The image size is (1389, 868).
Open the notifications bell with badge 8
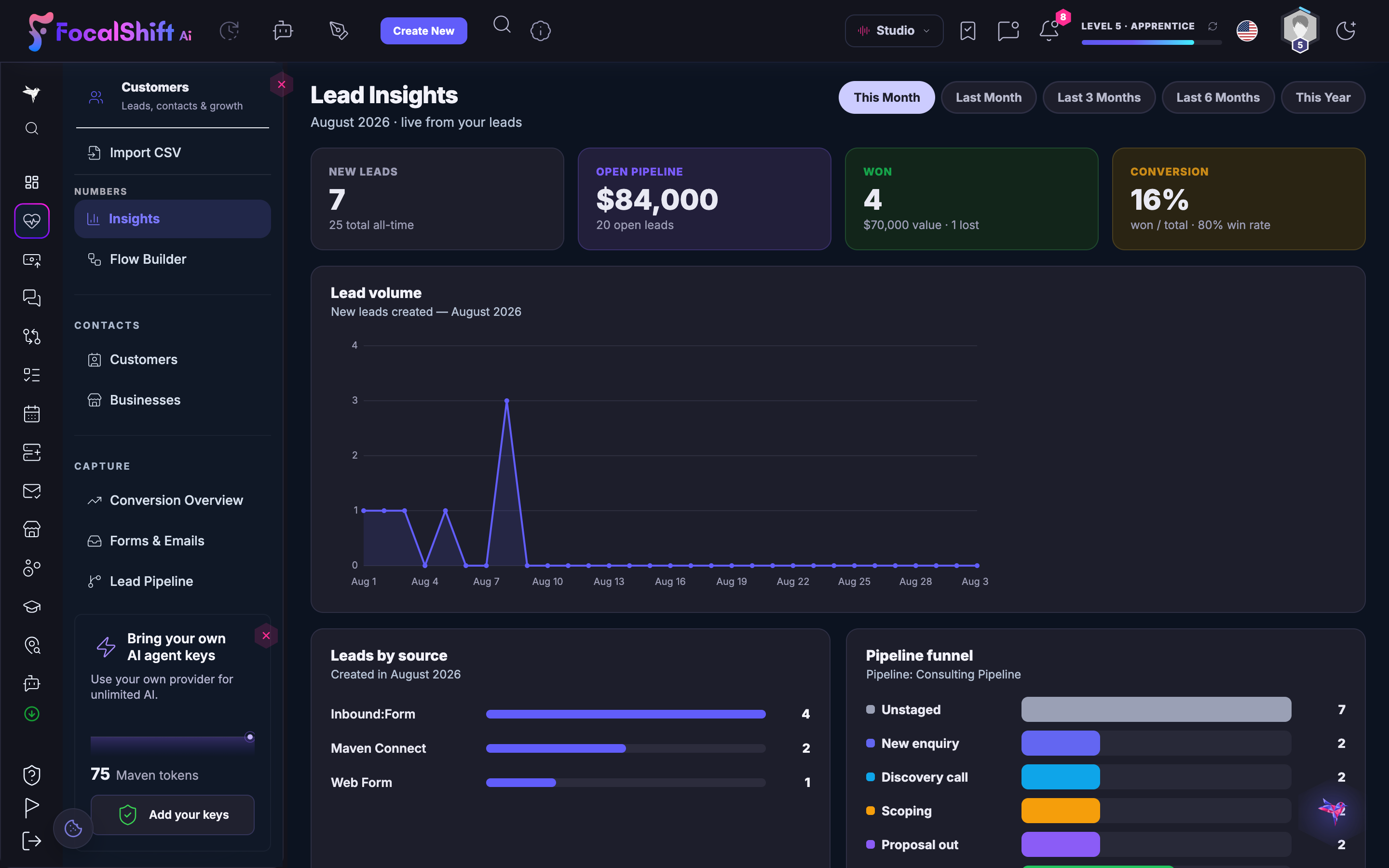pos(1049,30)
